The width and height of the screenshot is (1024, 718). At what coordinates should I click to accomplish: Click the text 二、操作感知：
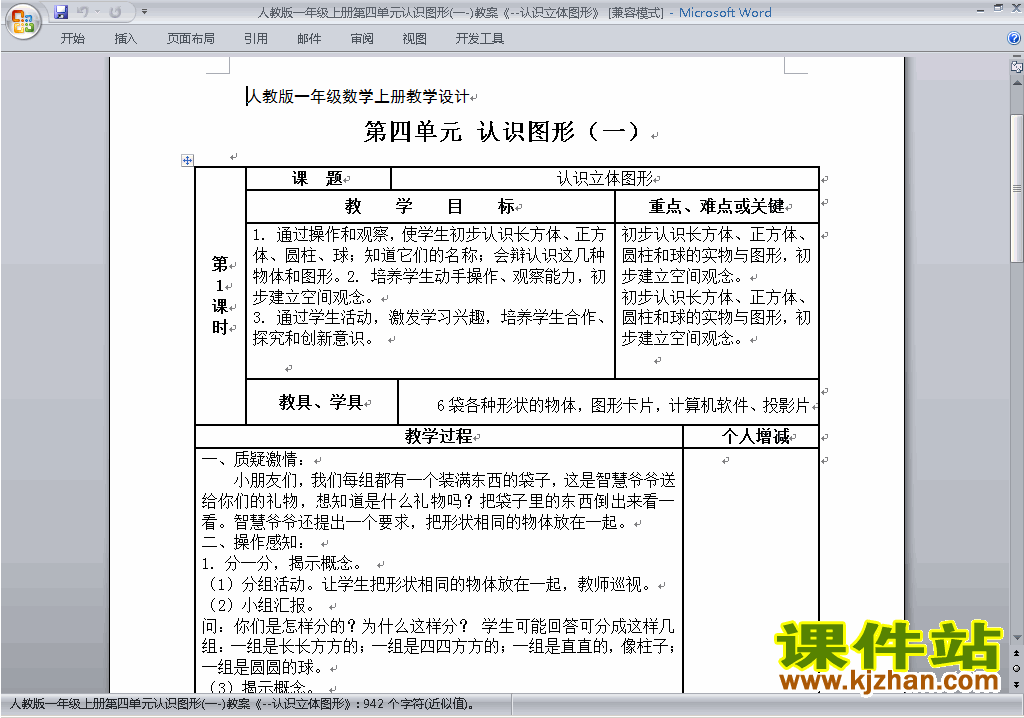[253, 542]
